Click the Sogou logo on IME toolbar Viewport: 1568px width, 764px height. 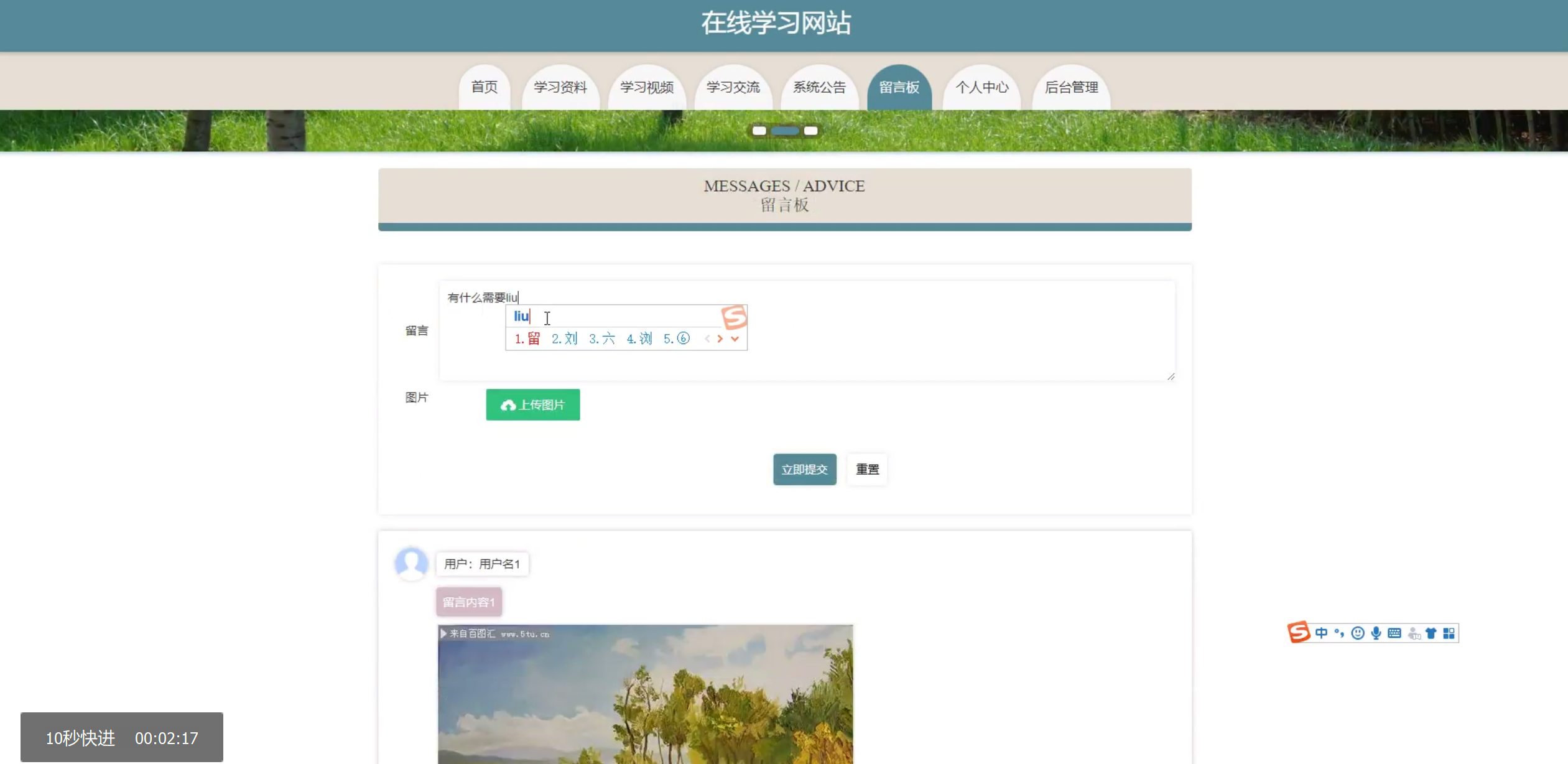coord(1299,632)
